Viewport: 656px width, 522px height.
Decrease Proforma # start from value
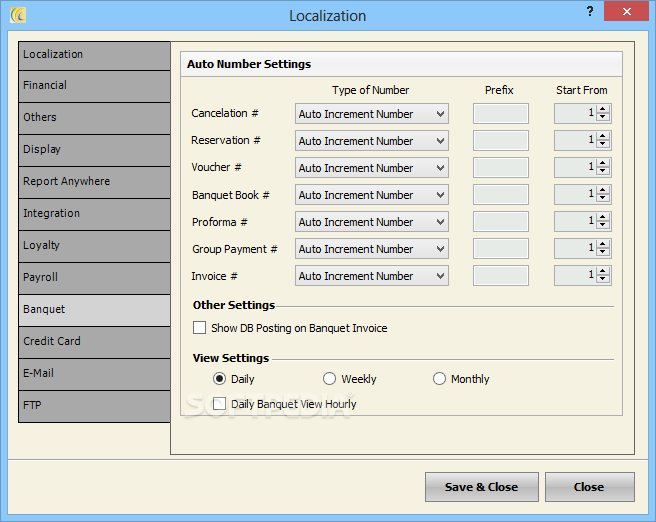pos(603,225)
